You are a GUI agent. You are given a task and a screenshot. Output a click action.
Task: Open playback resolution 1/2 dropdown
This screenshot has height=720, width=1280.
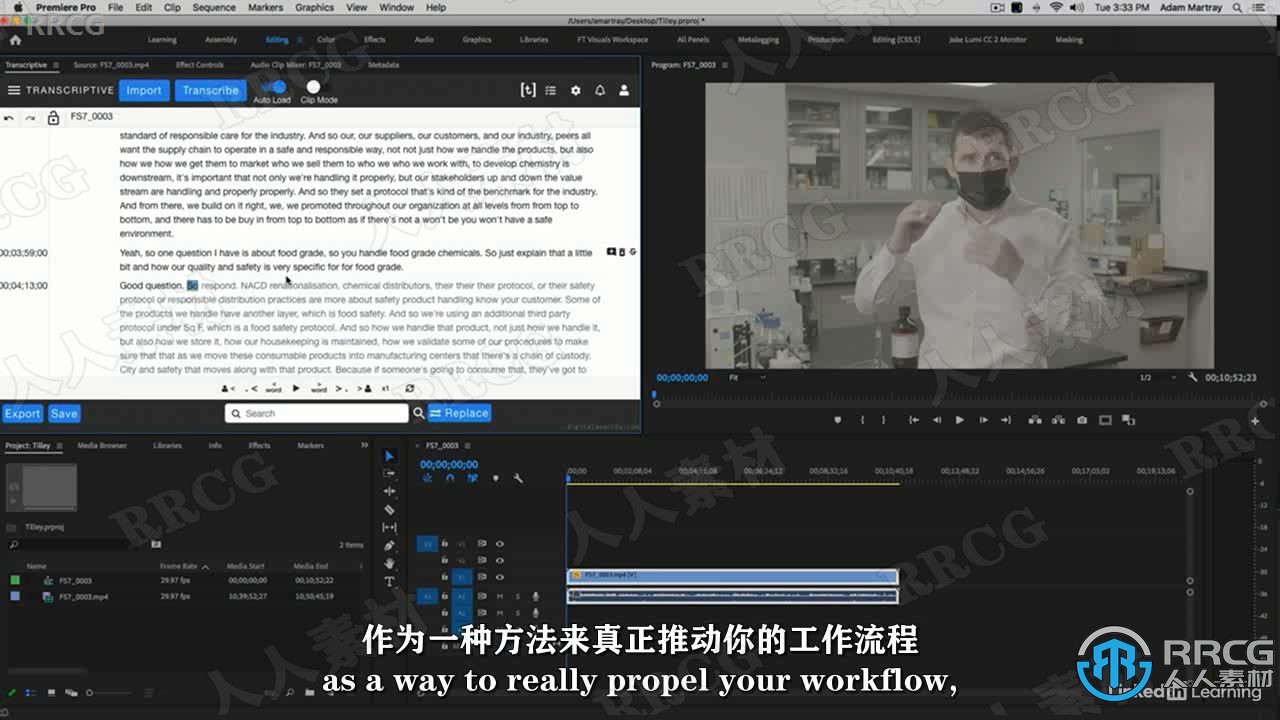click(1158, 378)
